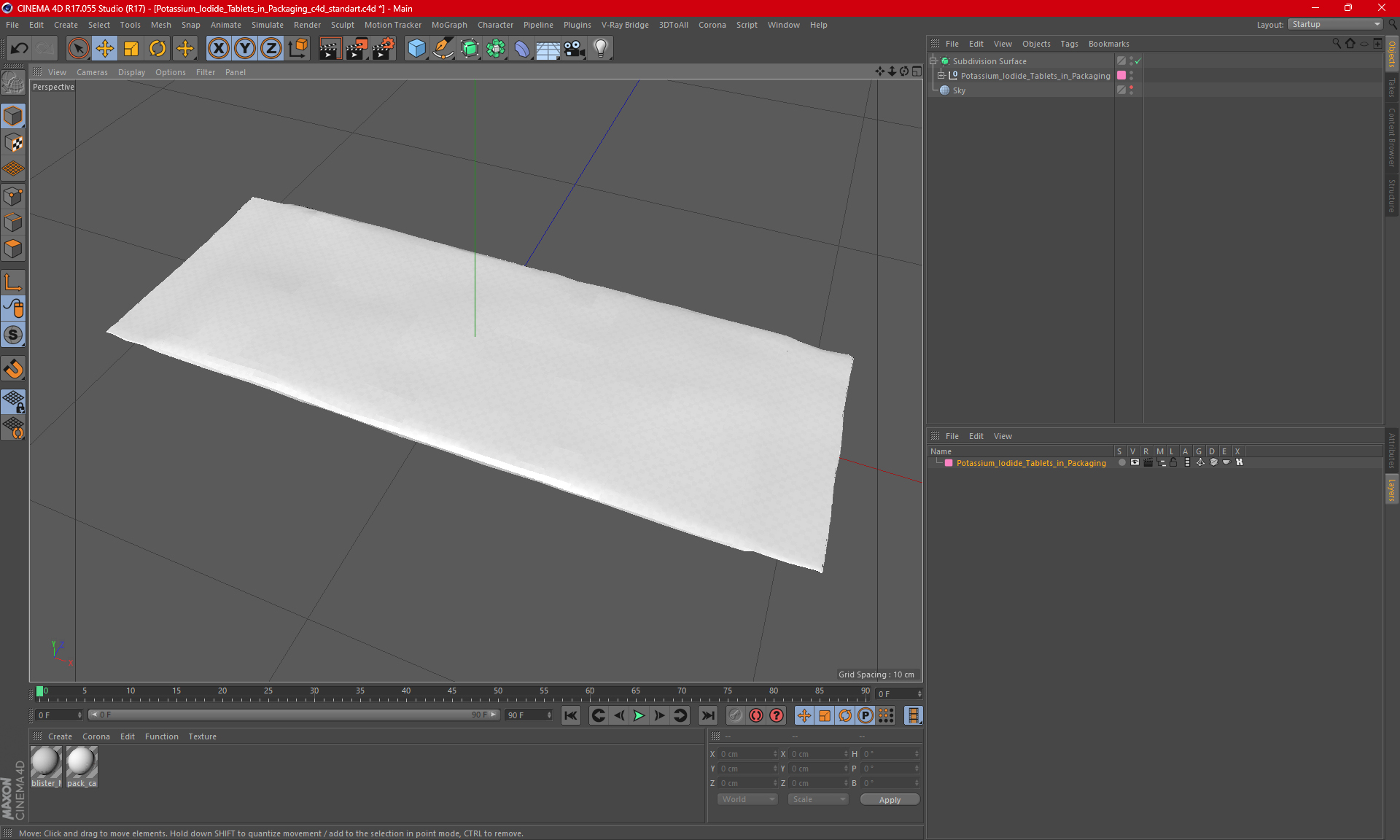1400x840 pixels.
Task: Enable the Axis tool in sidebar
Action: pos(14,282)
